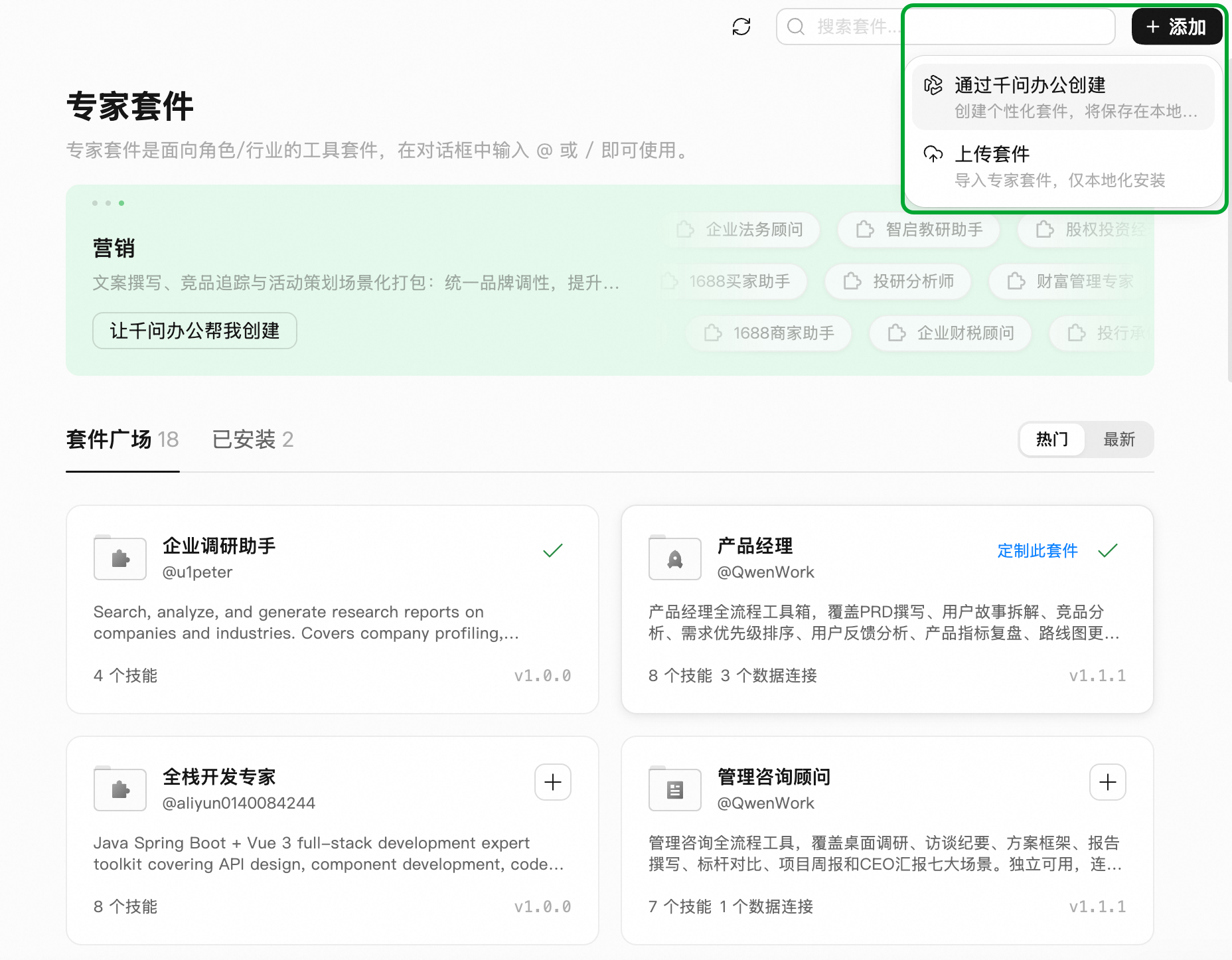Select the third banner carousel dot

(x=121, y=203)
